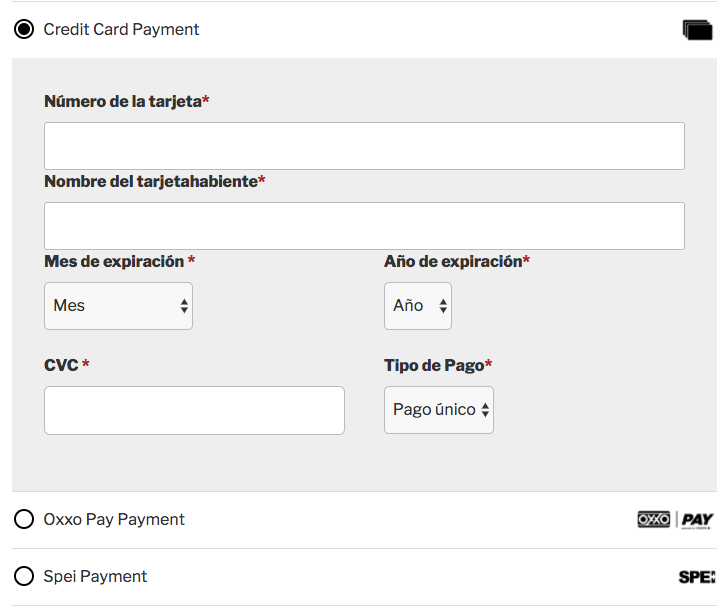Click the Mes de expiración label

(115, 261)
